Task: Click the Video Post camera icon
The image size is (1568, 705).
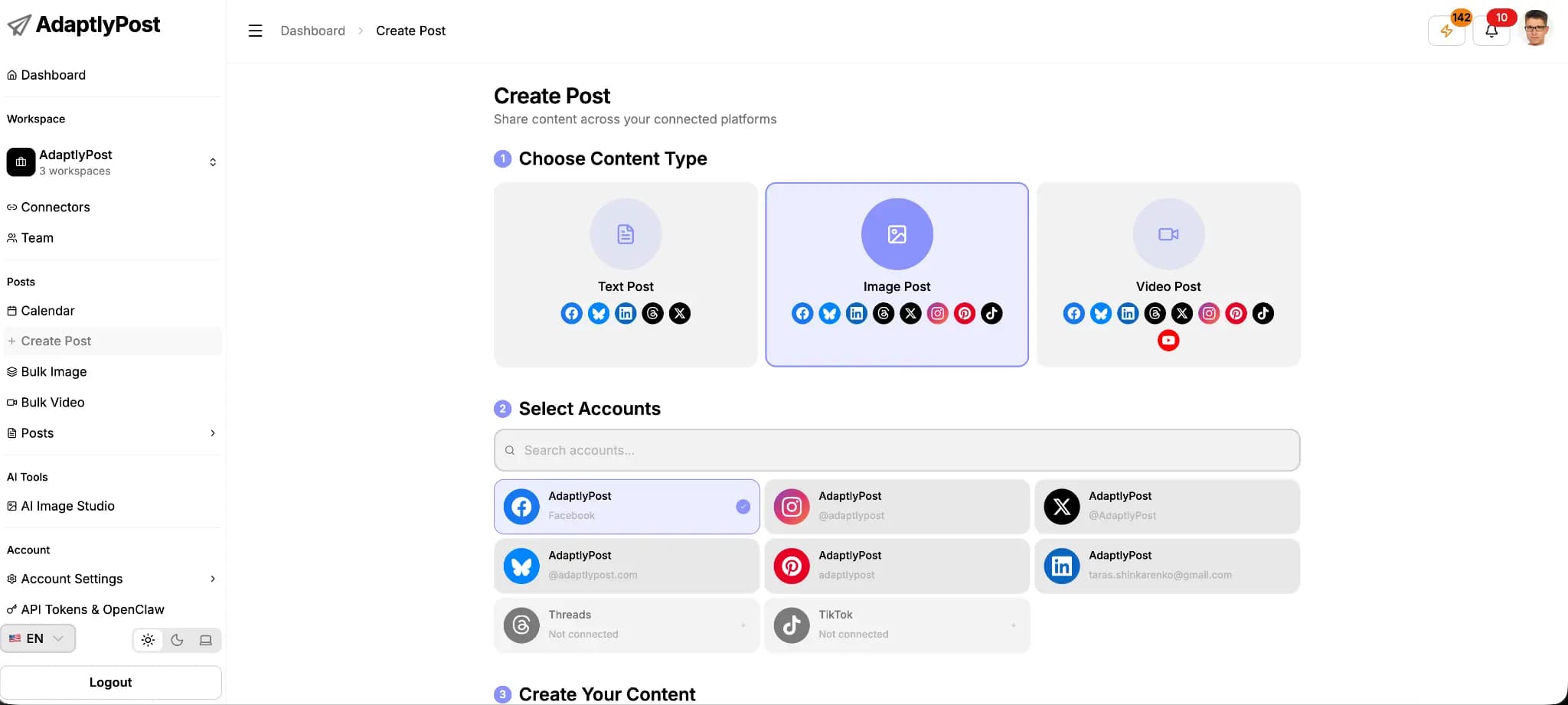Action: click(1168, 234)
